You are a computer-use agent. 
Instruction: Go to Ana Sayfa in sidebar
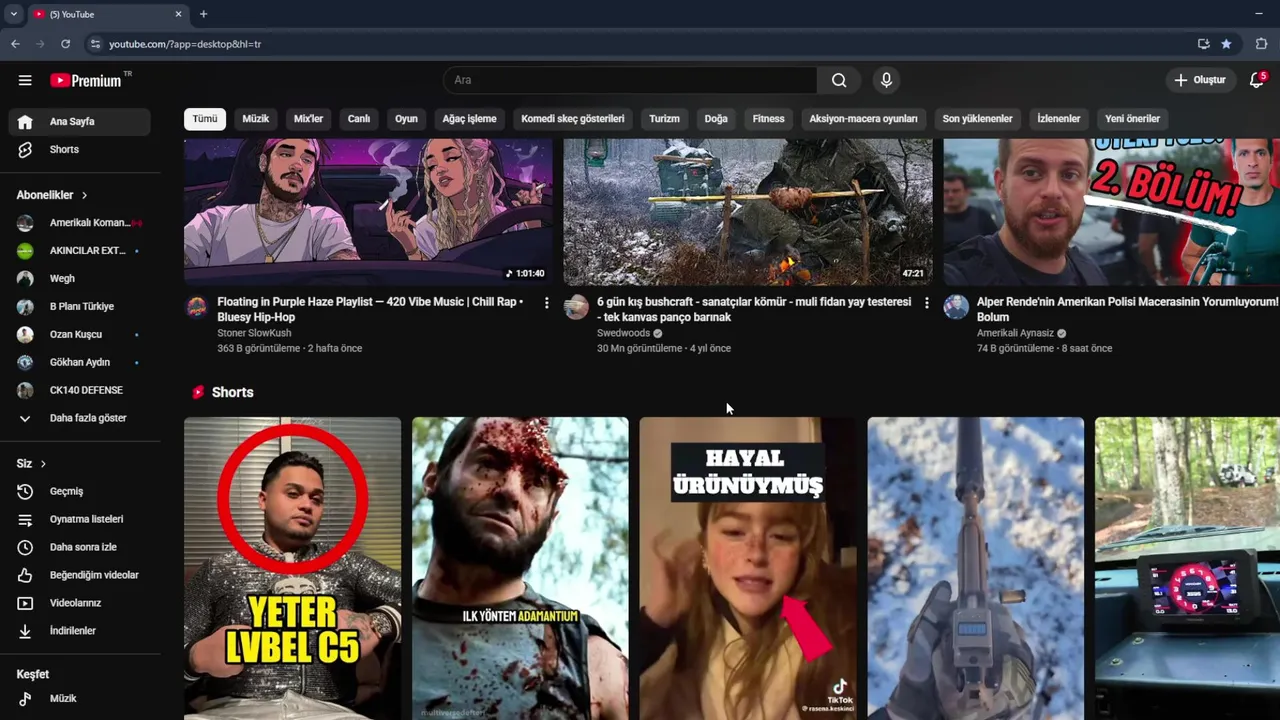pyautogui.click(x=80, y=121)
